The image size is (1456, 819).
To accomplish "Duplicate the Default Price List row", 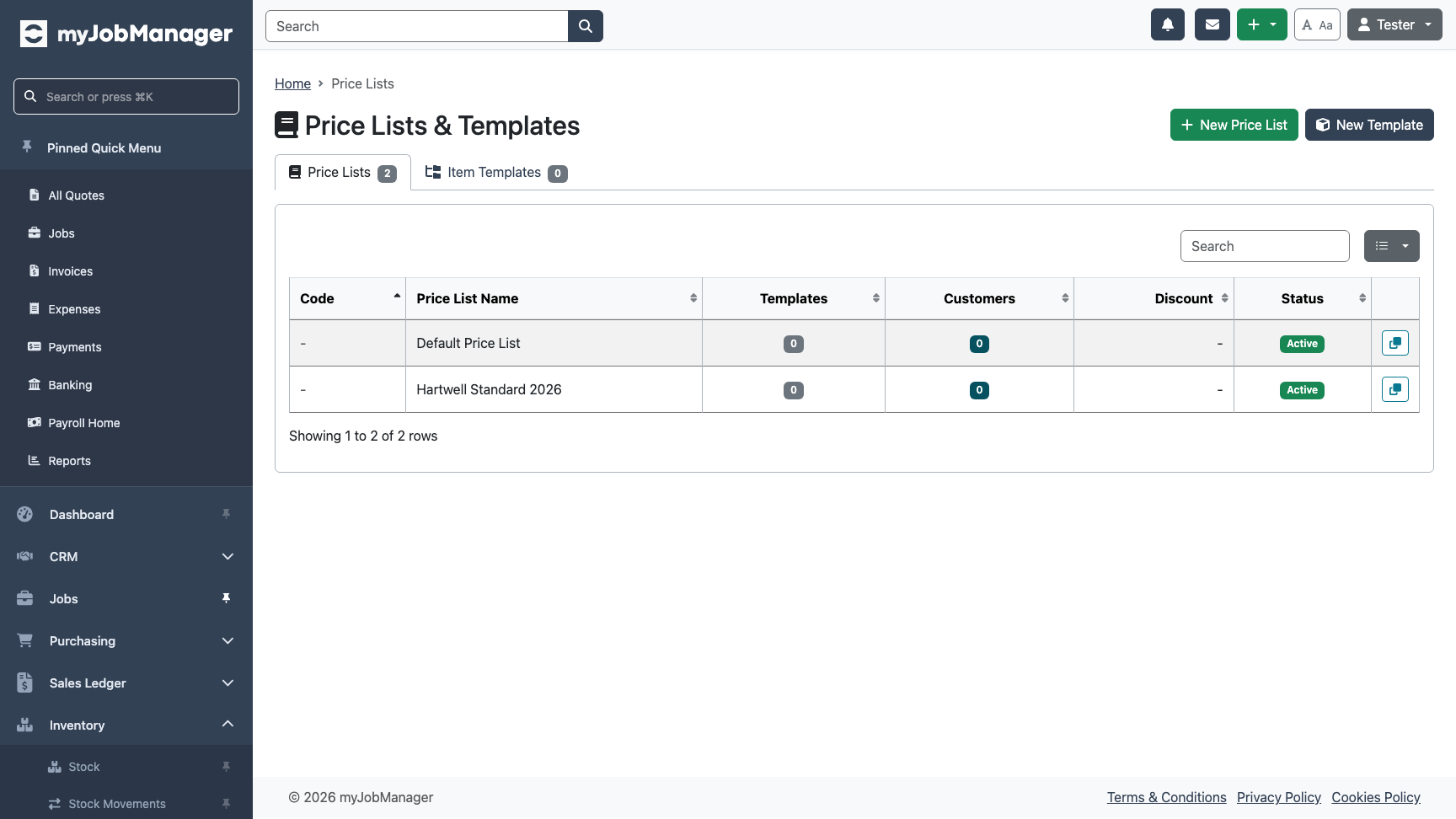I will click(1395, 343).
